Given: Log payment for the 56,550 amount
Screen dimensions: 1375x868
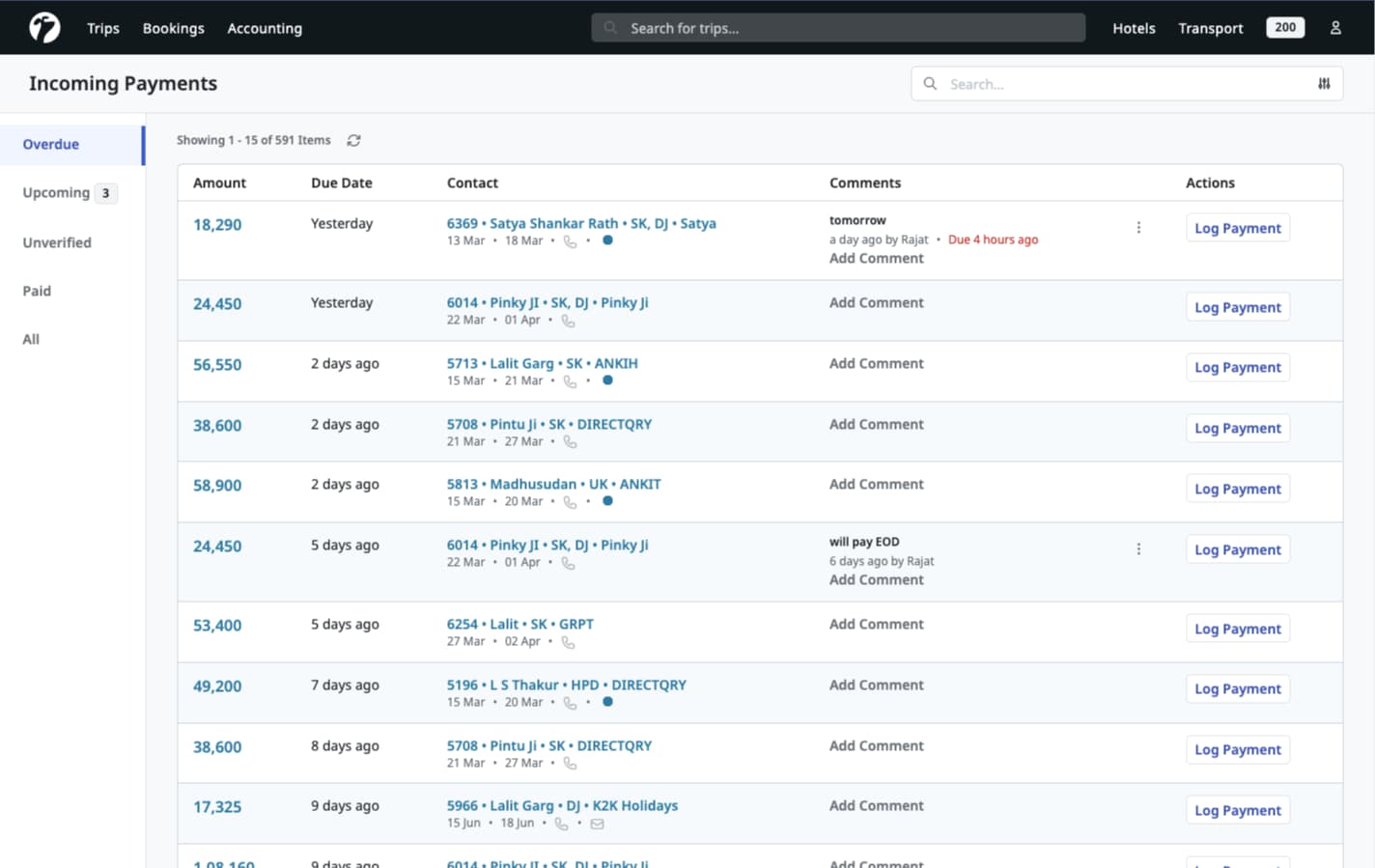Looking at the screenshot, I should coord(1237,367).
